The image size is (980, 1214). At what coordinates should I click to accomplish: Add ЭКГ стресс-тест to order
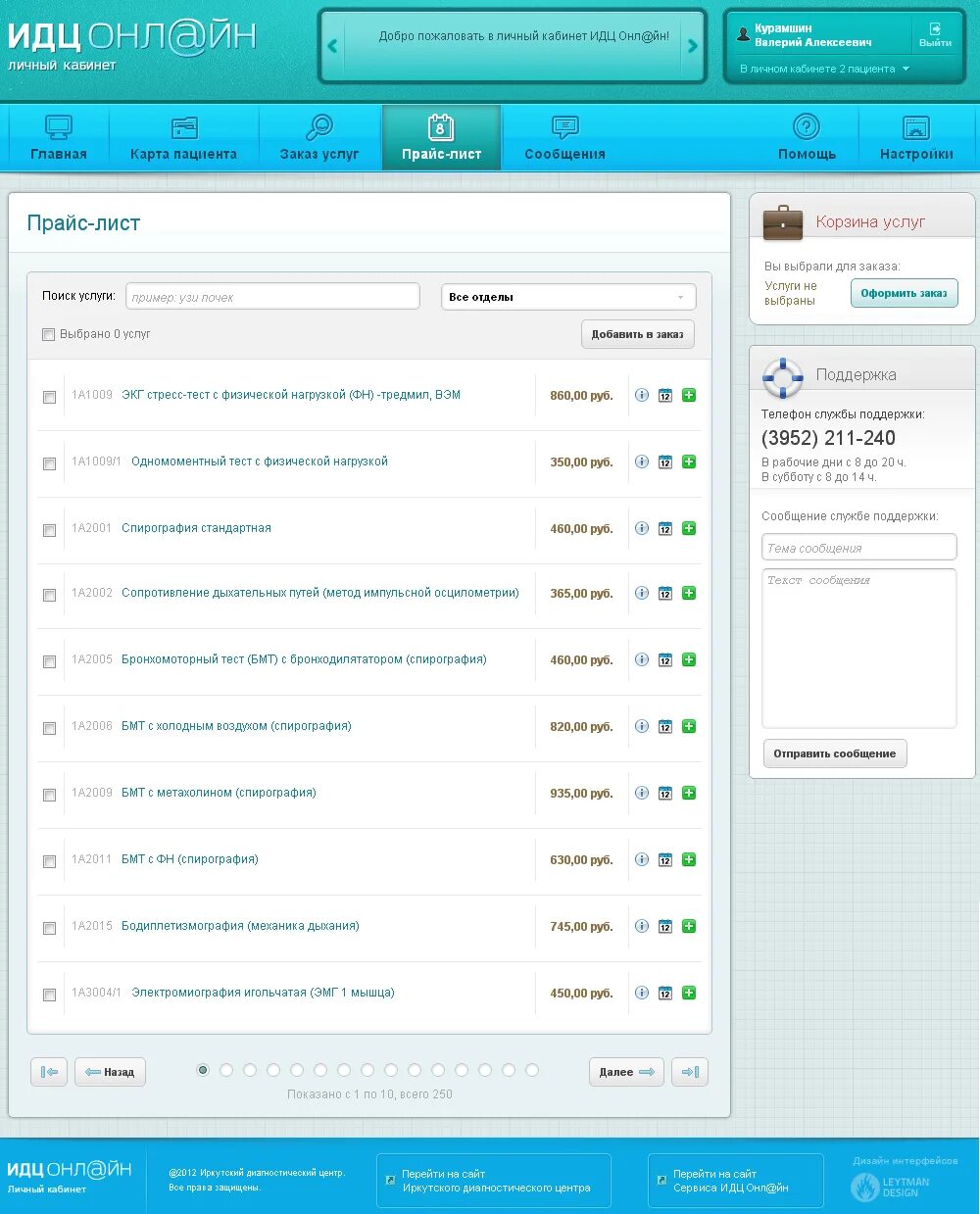pyautogui.click(x=689, y=395)
